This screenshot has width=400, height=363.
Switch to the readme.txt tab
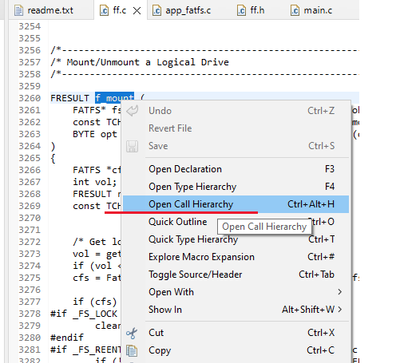51,10
